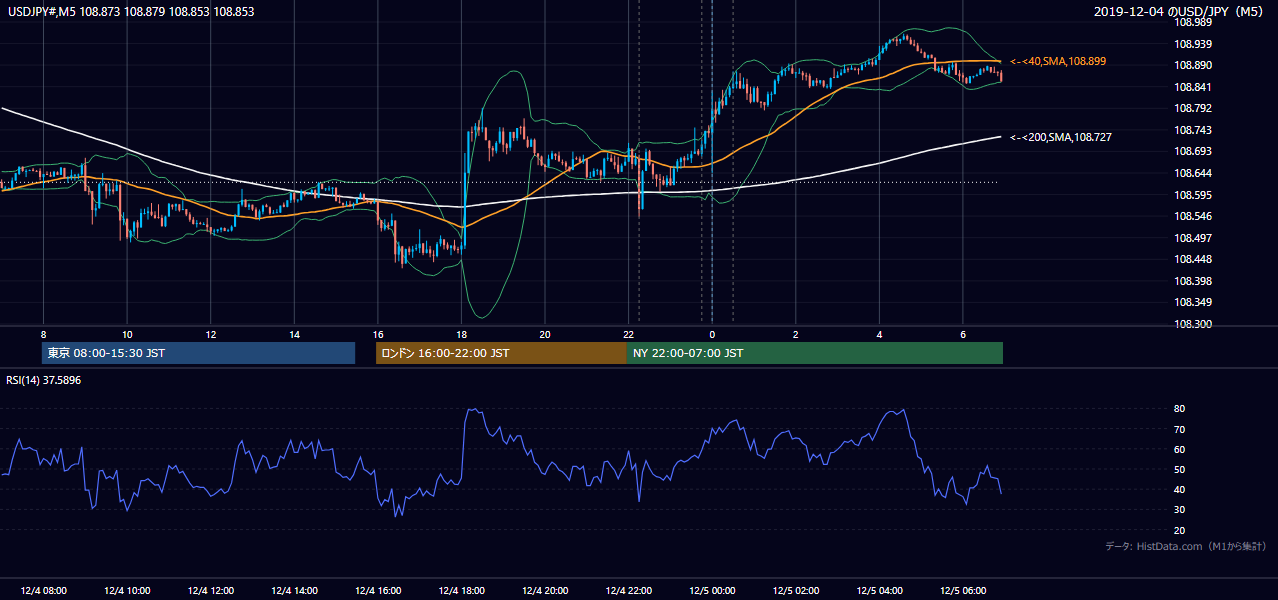Click the 12/5 02:00 date axis label
Viewport: 1278px width, 600px height.
pyautogui.click(x=796, y=591)
